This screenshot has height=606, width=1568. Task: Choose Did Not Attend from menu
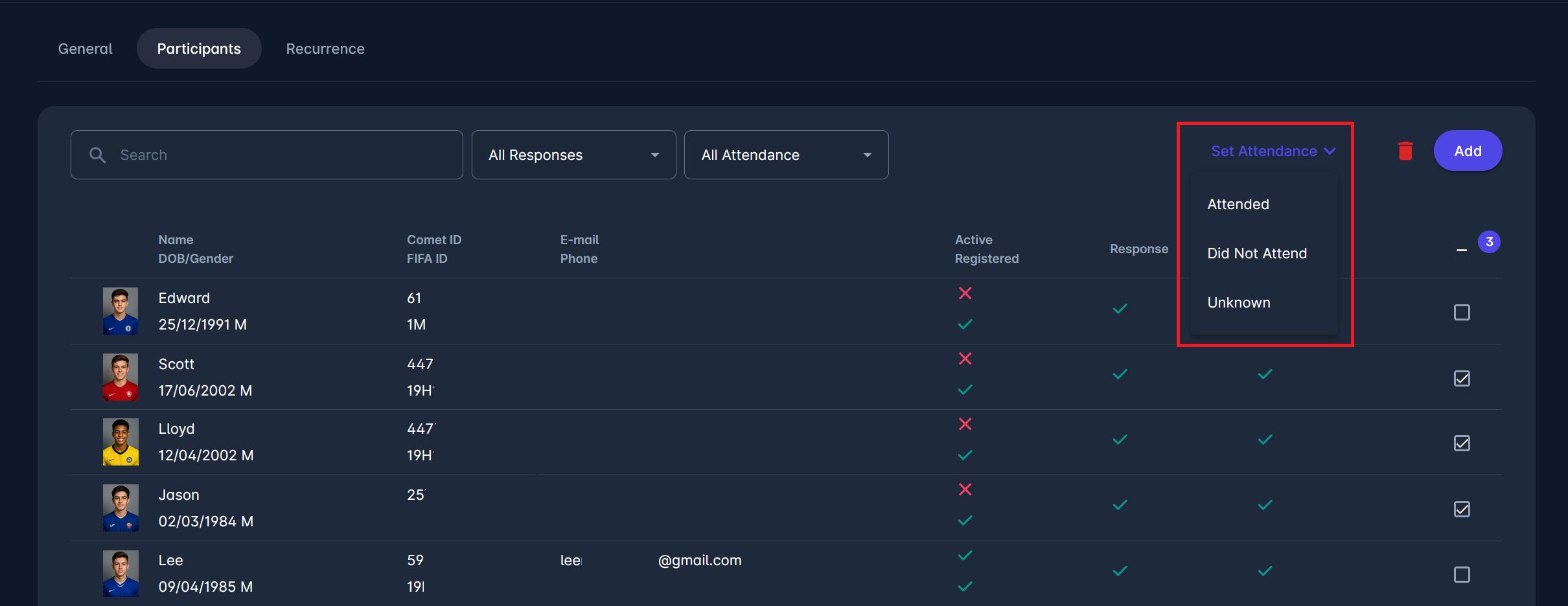[1257, 254]
